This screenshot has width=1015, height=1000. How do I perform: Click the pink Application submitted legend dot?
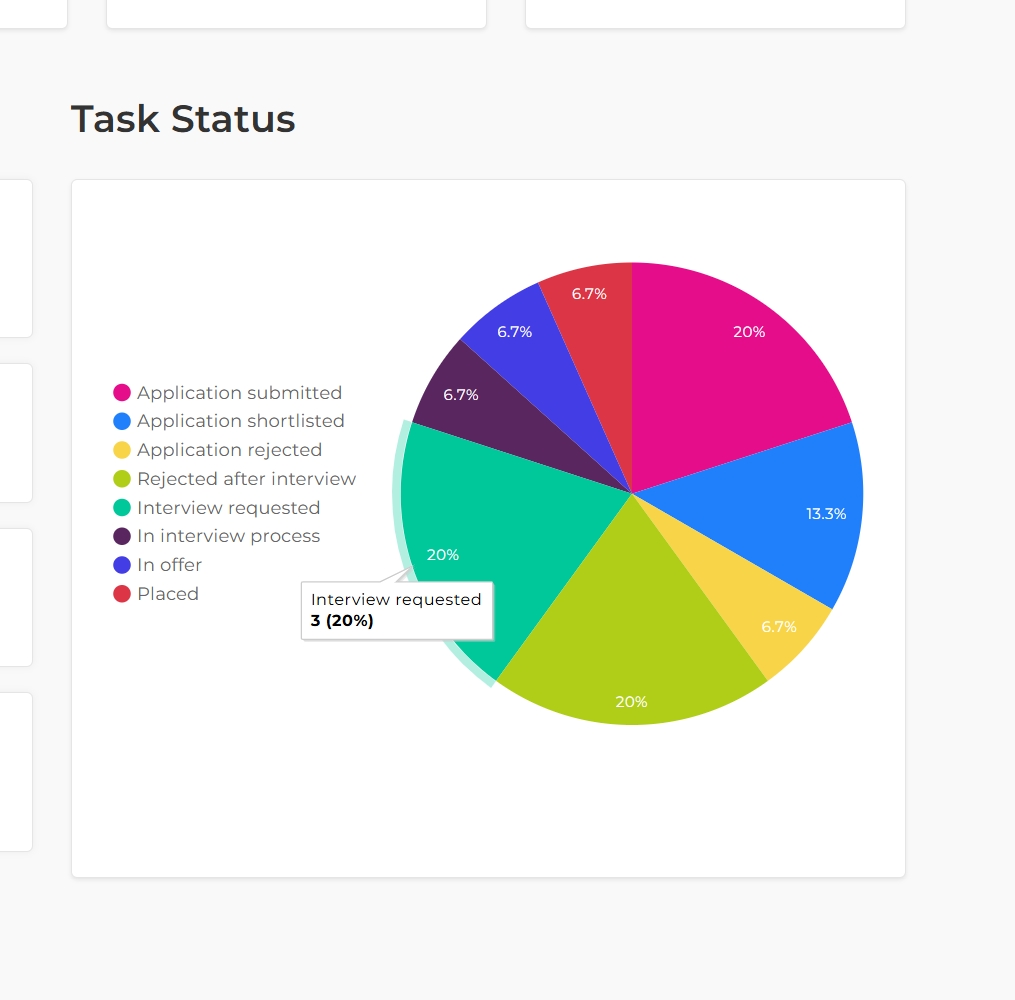tap(122, 393)
